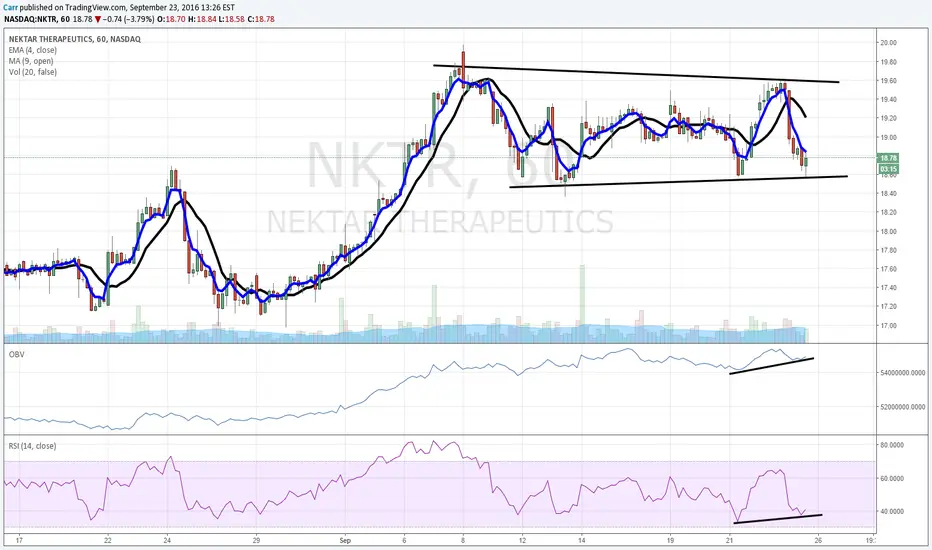Click the '20.00' price axis label

coord(889,43)
